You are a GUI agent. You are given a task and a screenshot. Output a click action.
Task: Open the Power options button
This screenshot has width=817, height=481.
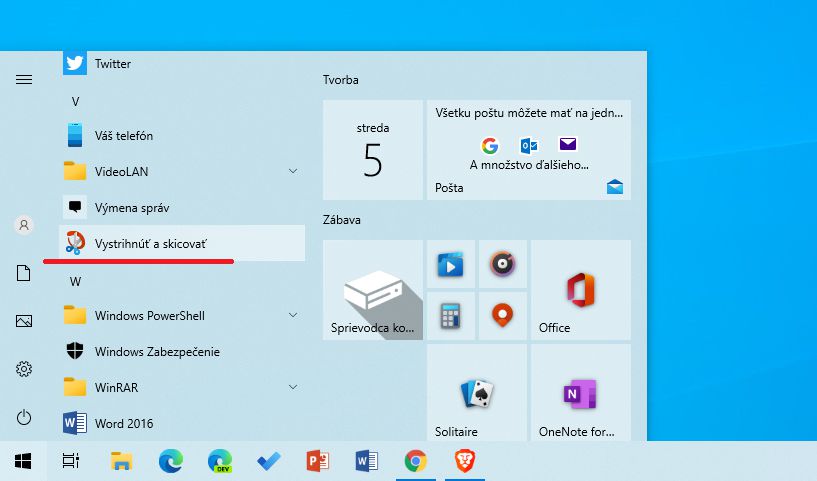(23, 417)
